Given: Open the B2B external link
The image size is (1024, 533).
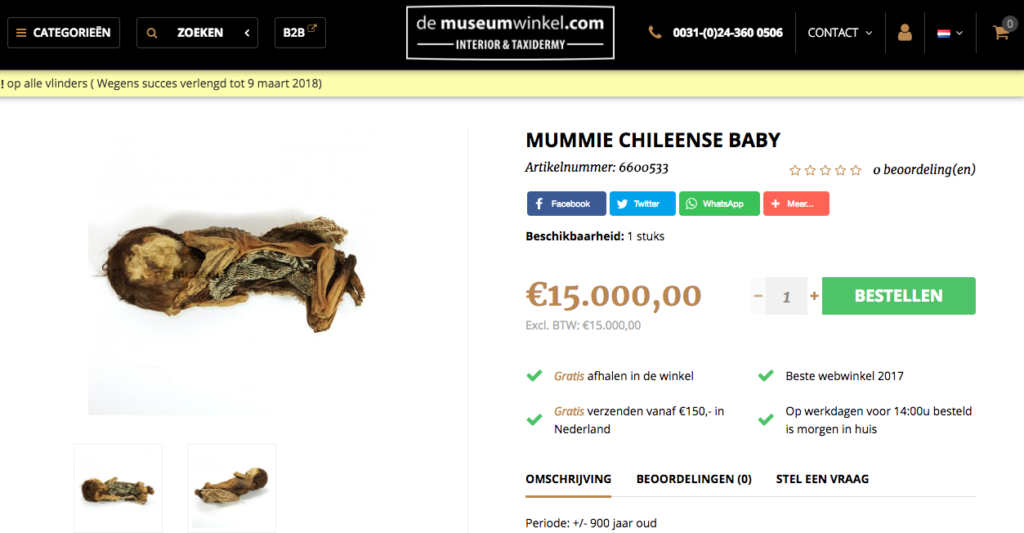Looking at the screenshot, I should tap(299, 32).
